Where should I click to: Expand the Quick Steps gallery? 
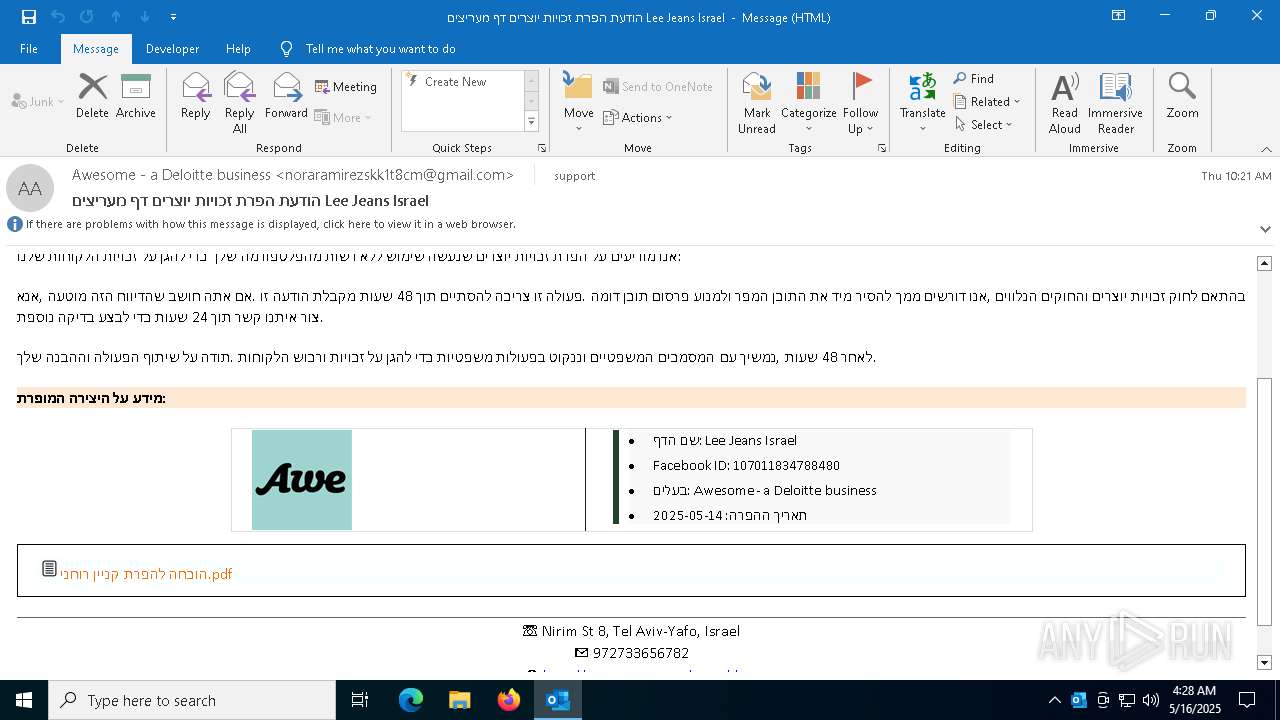[531, 122]
